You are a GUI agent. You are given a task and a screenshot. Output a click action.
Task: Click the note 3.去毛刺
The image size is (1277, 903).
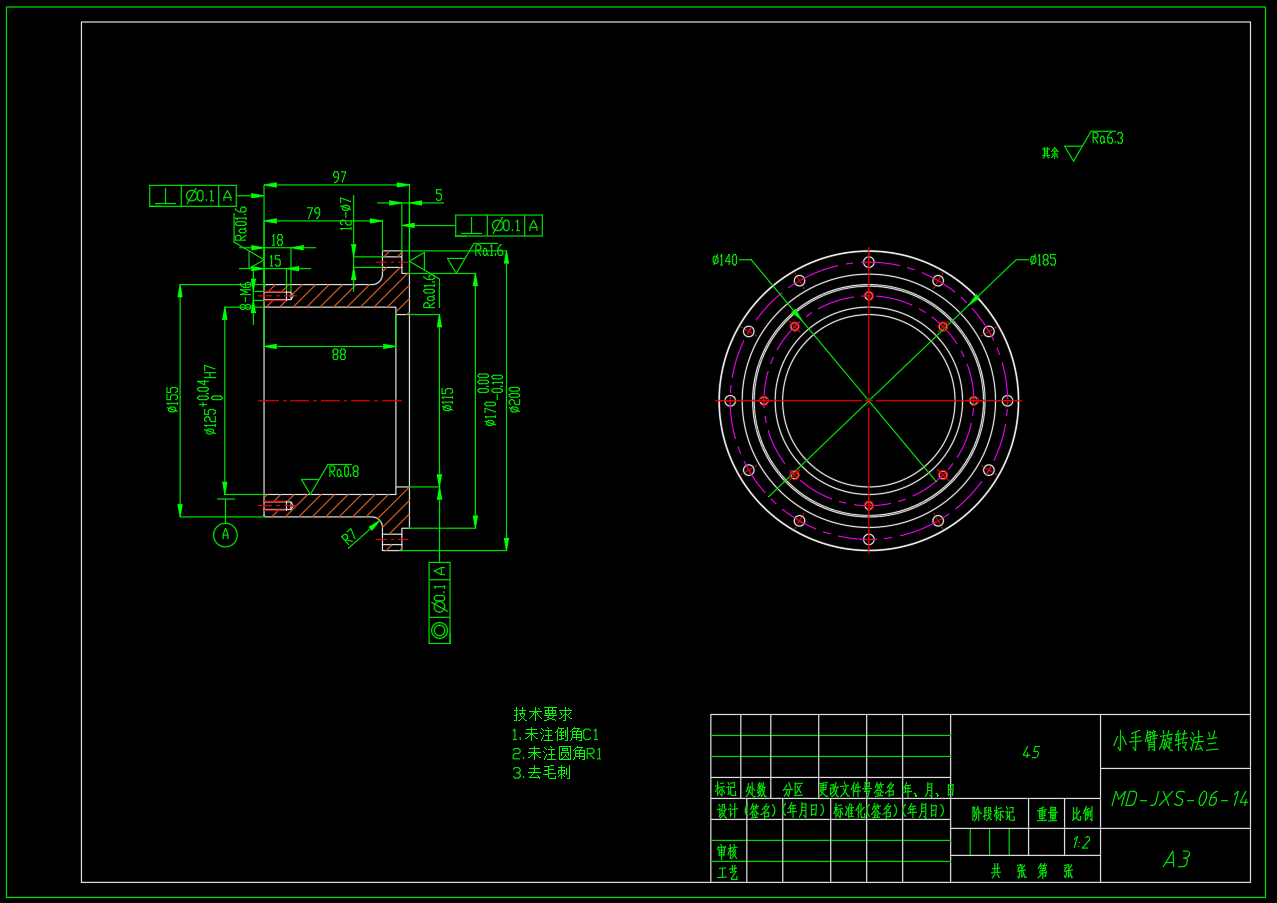(x=541, y=773)
